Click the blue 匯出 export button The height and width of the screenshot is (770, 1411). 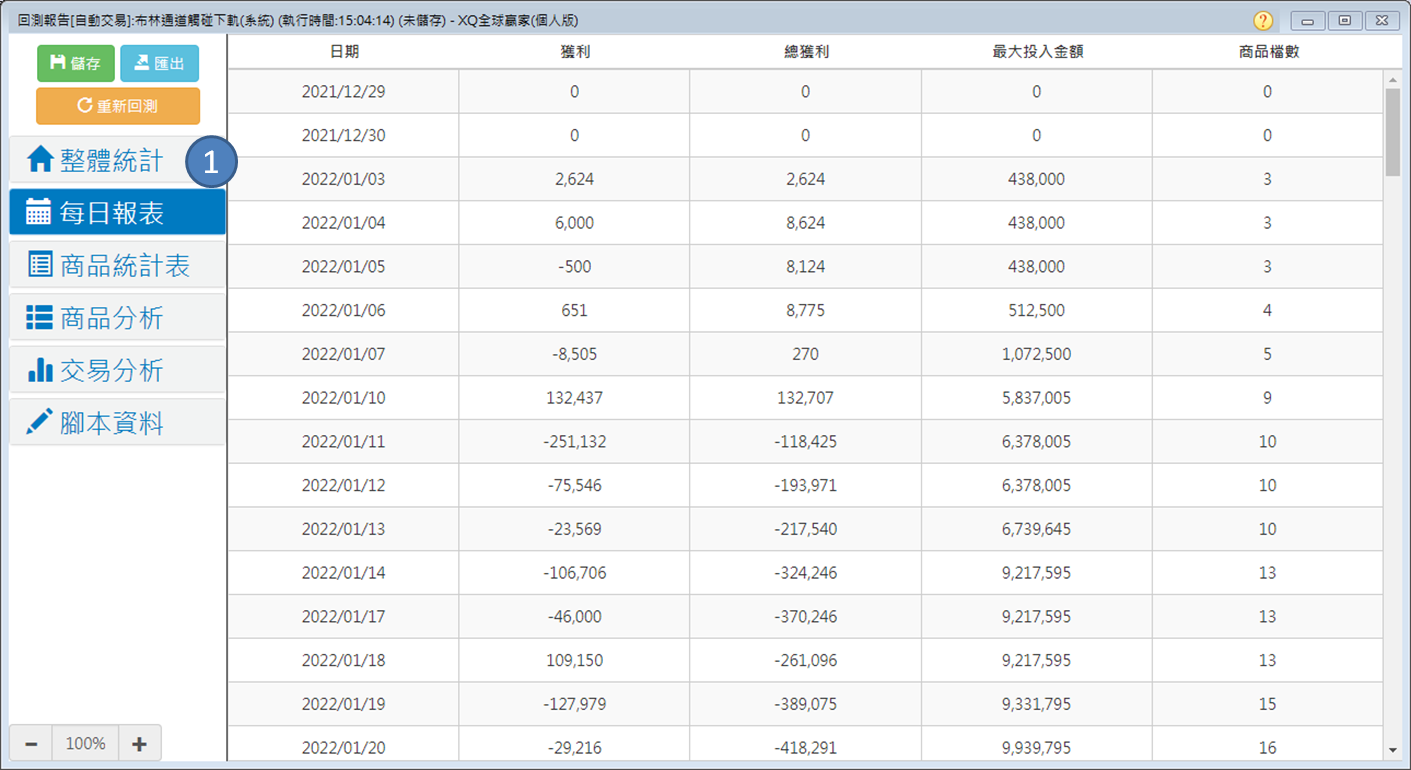click(159, 63)
